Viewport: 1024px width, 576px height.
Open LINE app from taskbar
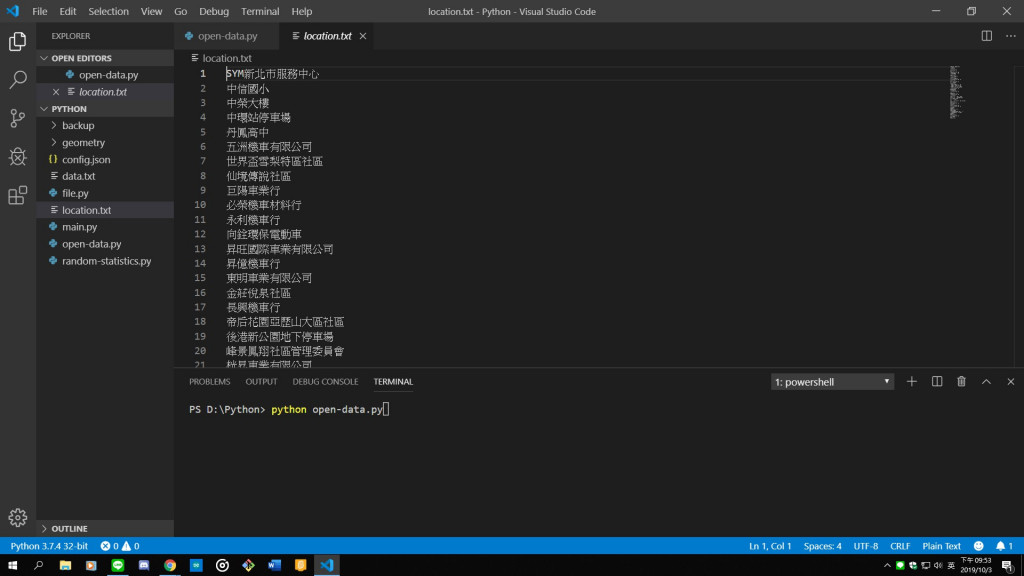pos(118,566)
